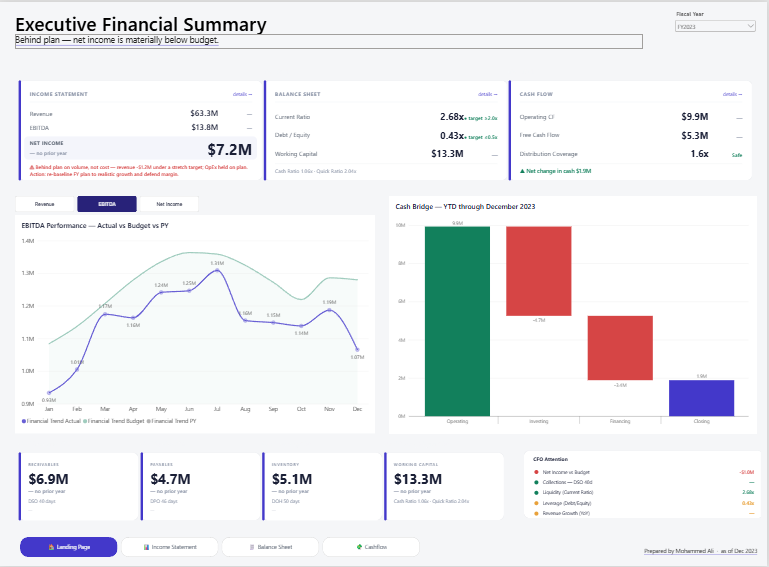Click the Current Ratio 2.68x value
The image size is (769, 567).
(452, 117)
